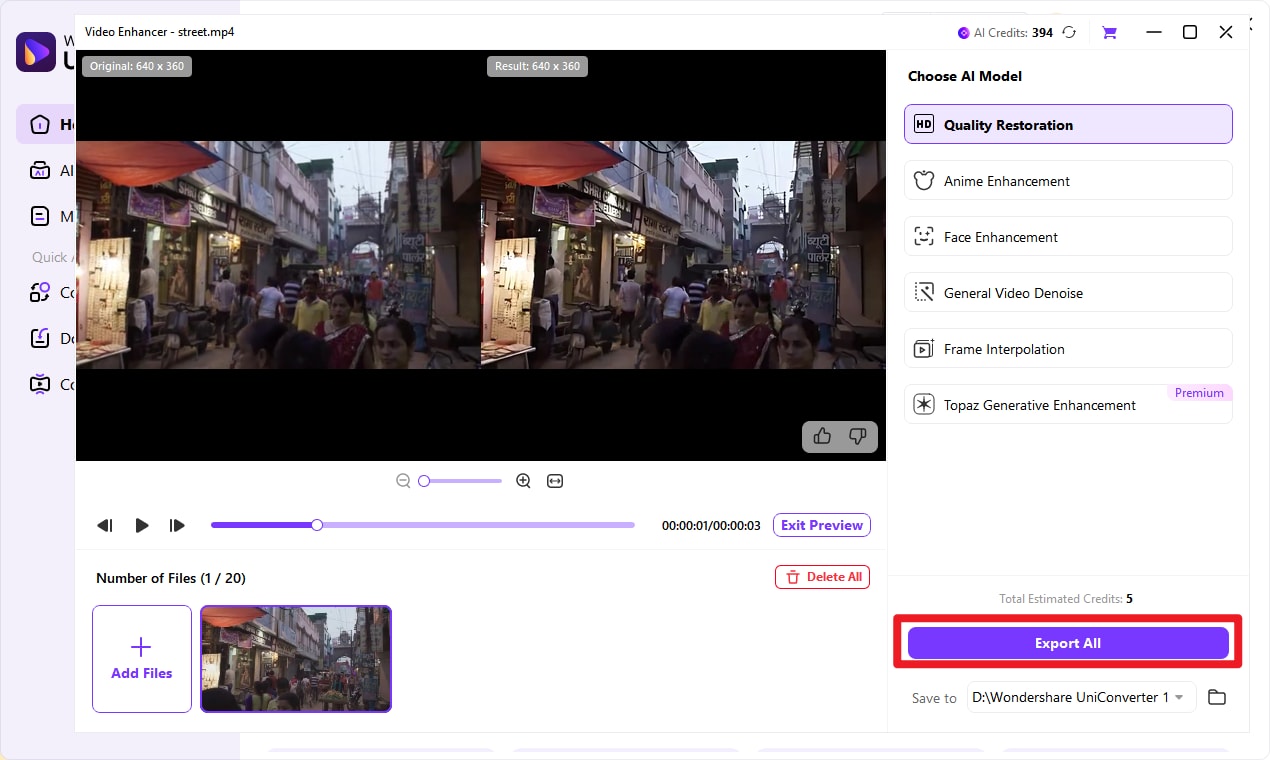
Task: Refresh the AI Credits count
Action: click(x=1069, y=31)
